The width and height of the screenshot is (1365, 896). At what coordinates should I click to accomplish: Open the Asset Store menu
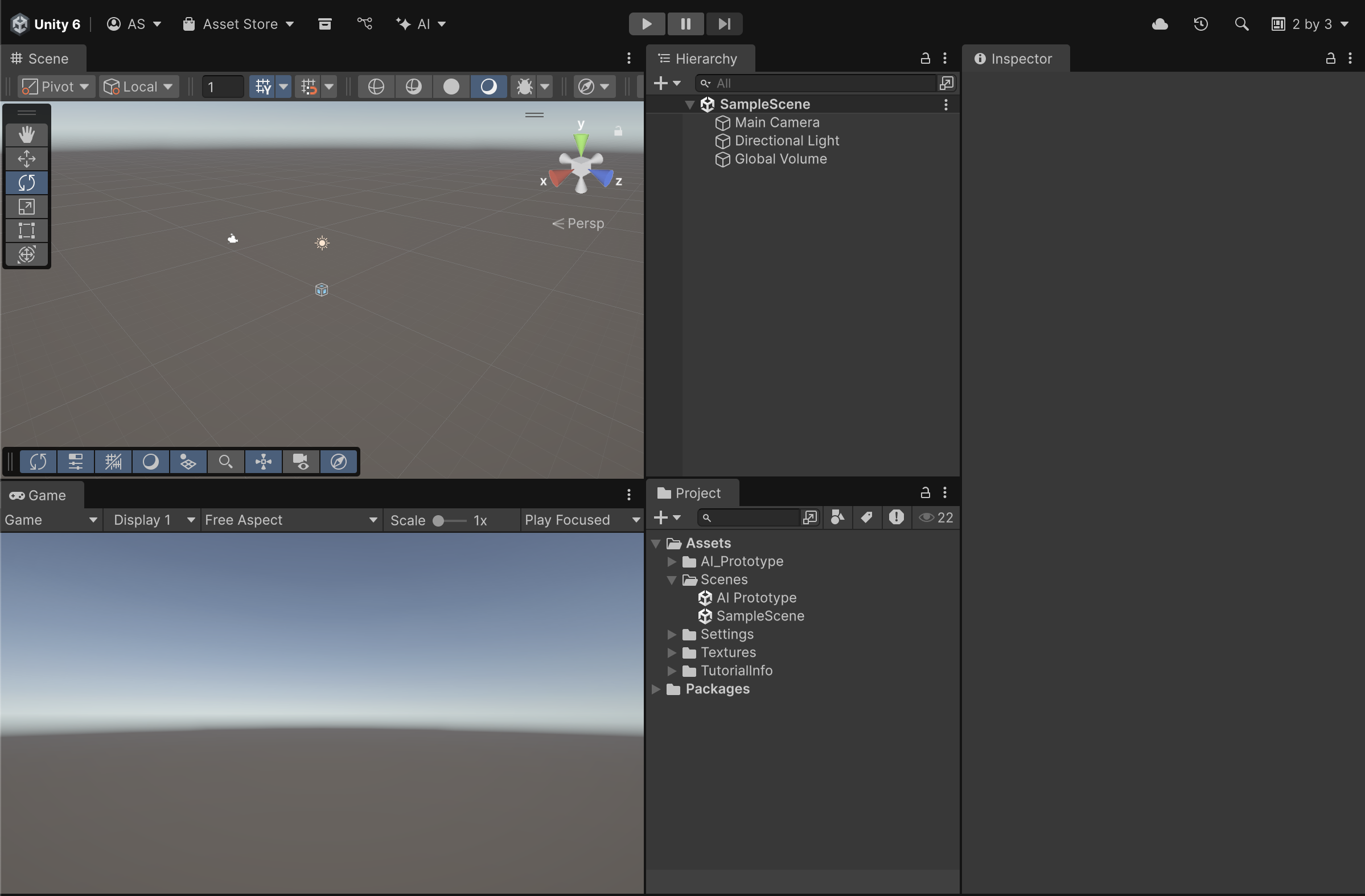239,24
